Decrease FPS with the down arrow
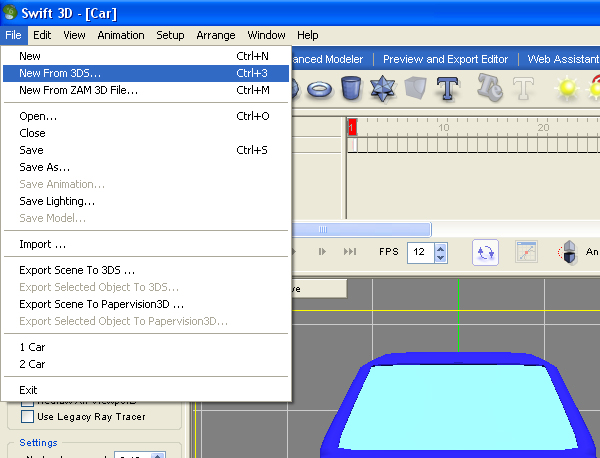 (x=440, y=258)
